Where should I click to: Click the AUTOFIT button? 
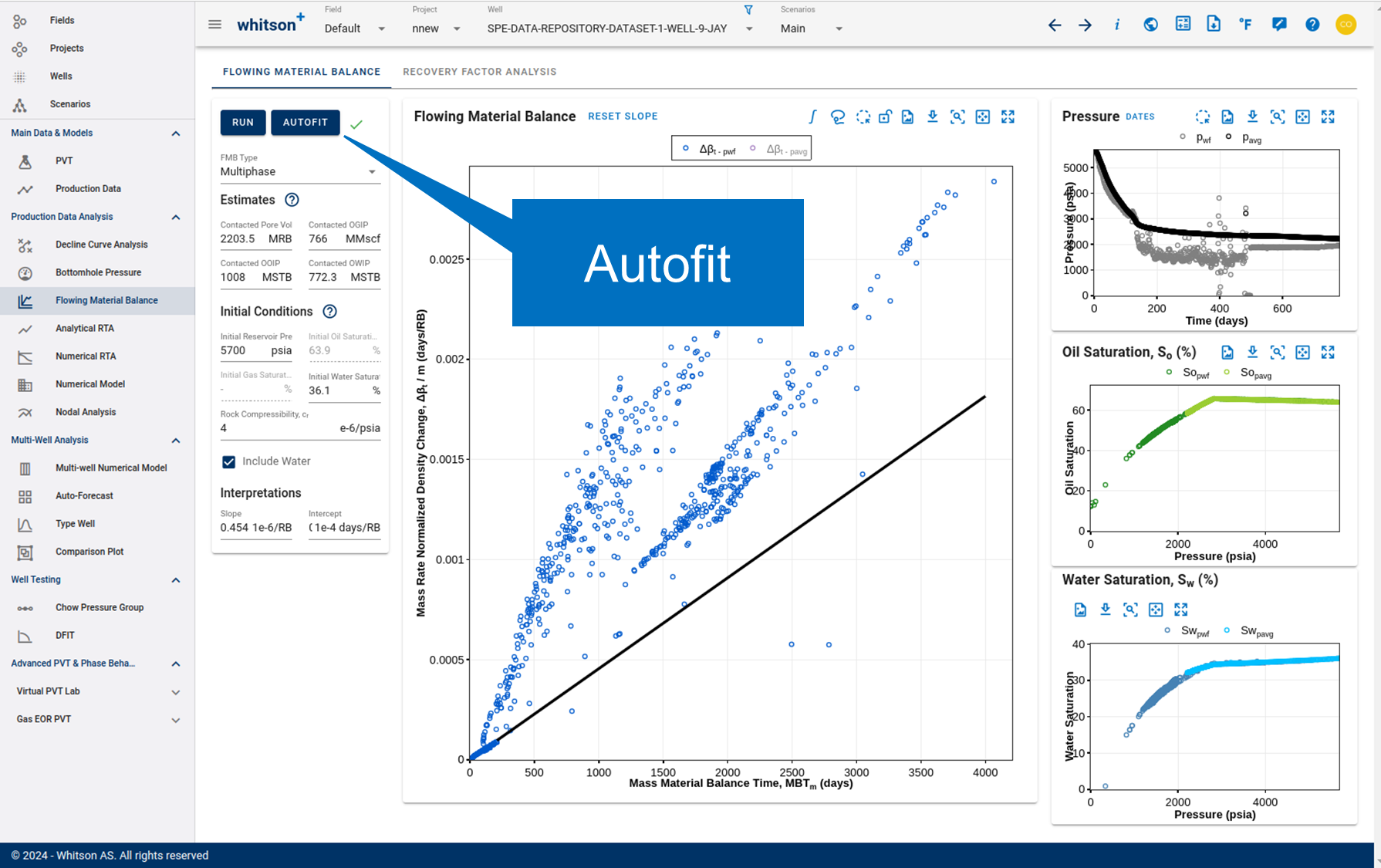pos(306,123)
